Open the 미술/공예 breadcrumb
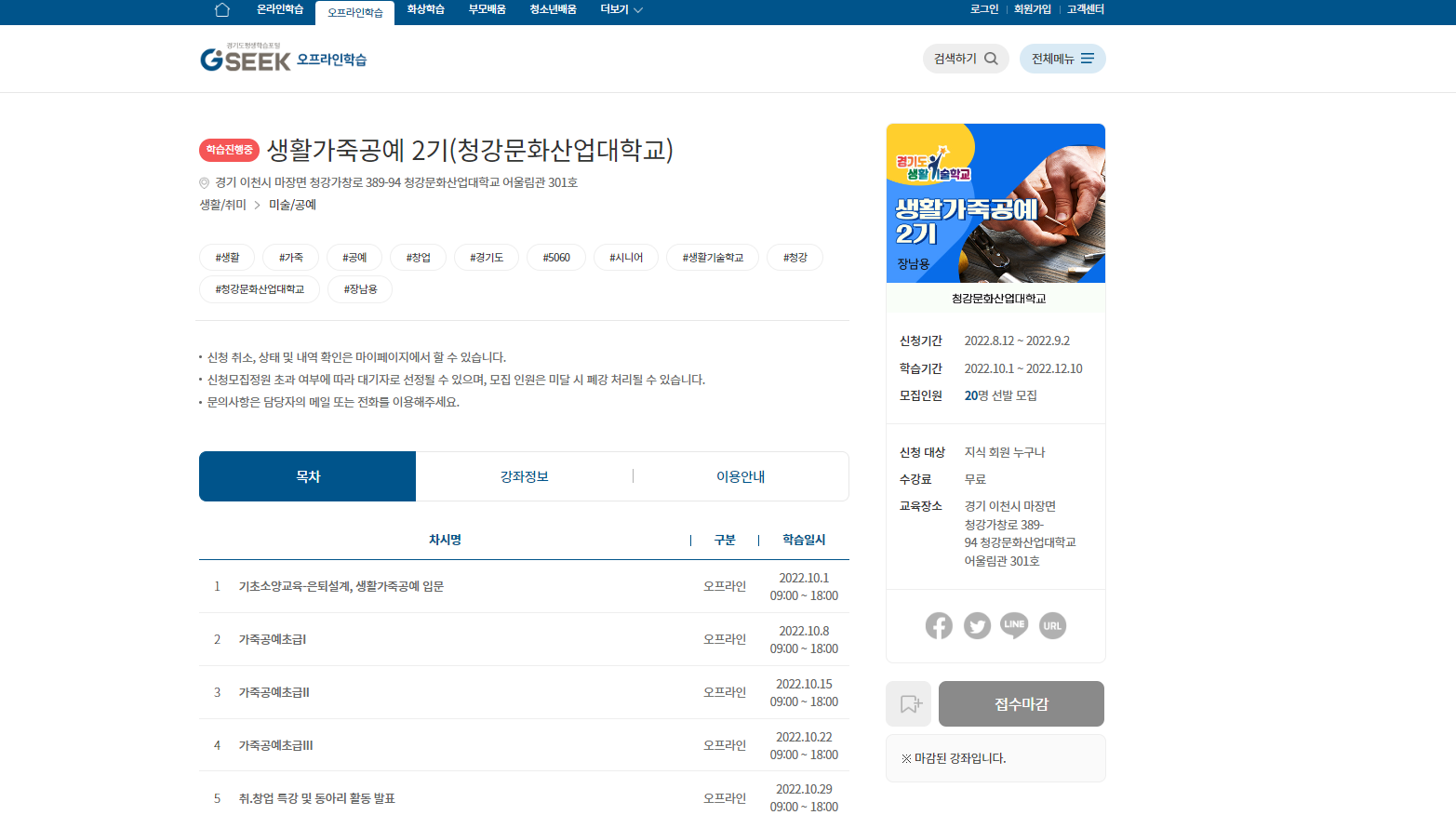This screenshot has height=815, width=1456. click(292, 205)
